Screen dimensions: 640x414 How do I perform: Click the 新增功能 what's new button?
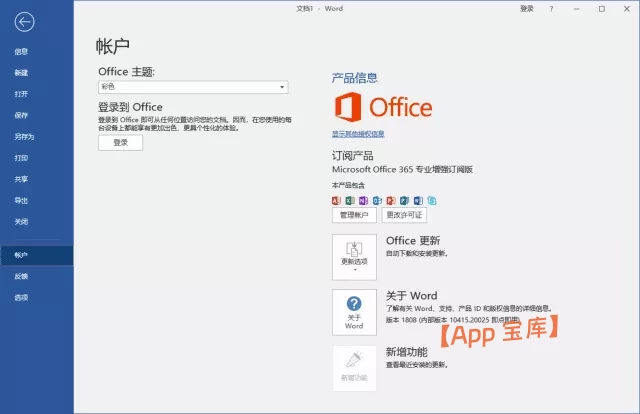point(354,368)
